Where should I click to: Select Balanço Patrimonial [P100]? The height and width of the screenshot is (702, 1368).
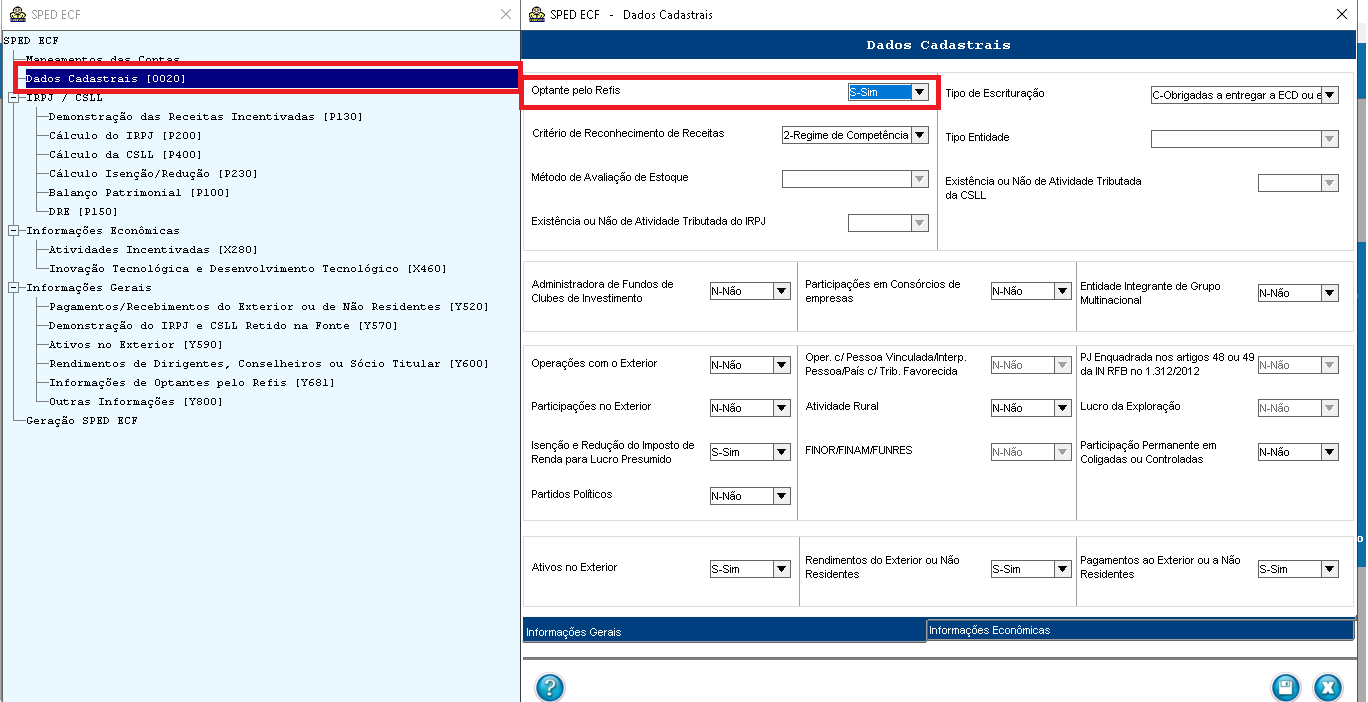click(x=139, y=193)
